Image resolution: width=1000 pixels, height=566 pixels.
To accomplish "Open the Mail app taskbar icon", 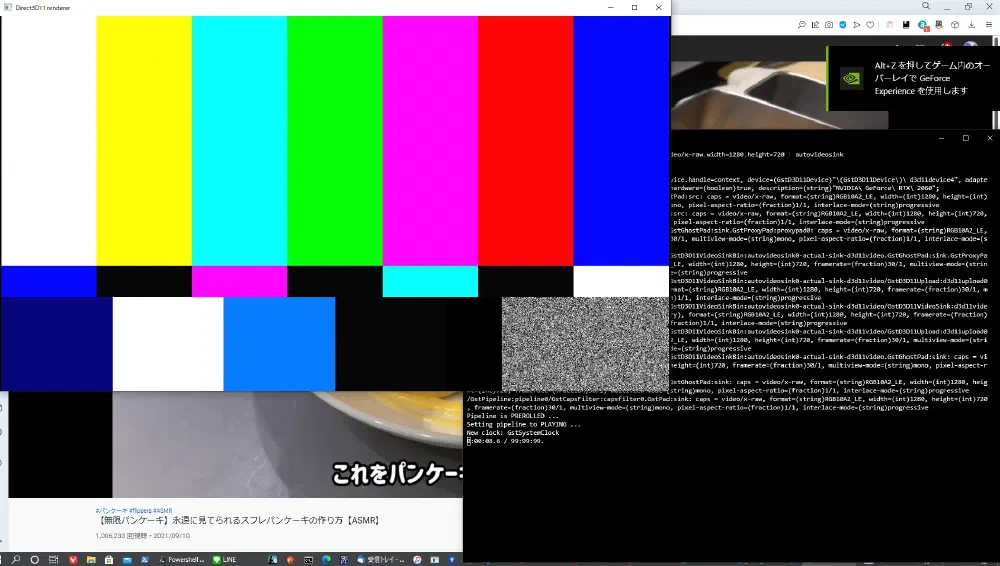I will pos(127,560).
